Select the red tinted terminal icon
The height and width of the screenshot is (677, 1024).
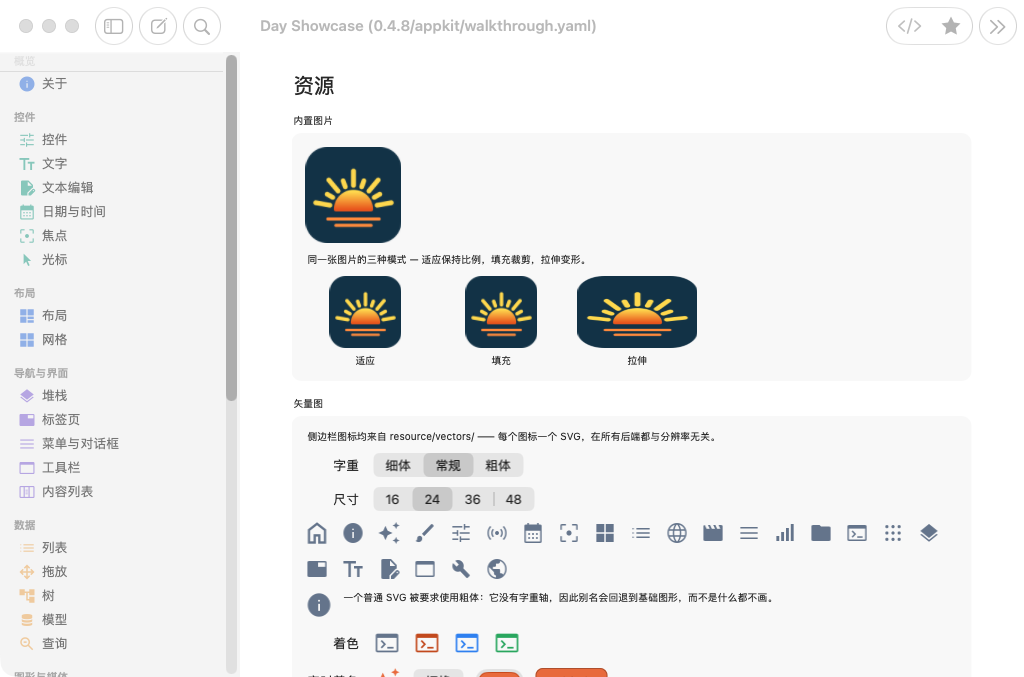[x=427, y=644]
